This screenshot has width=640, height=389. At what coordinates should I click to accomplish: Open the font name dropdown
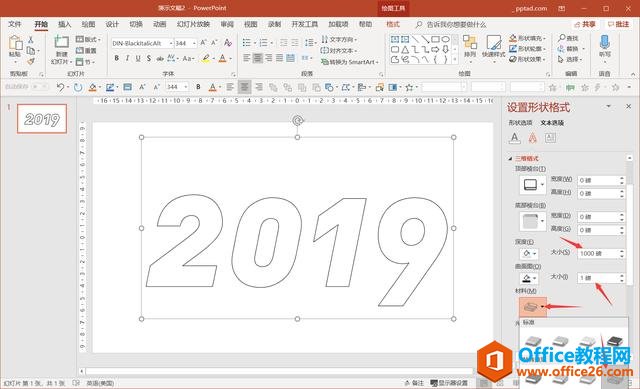pos(171,43)
